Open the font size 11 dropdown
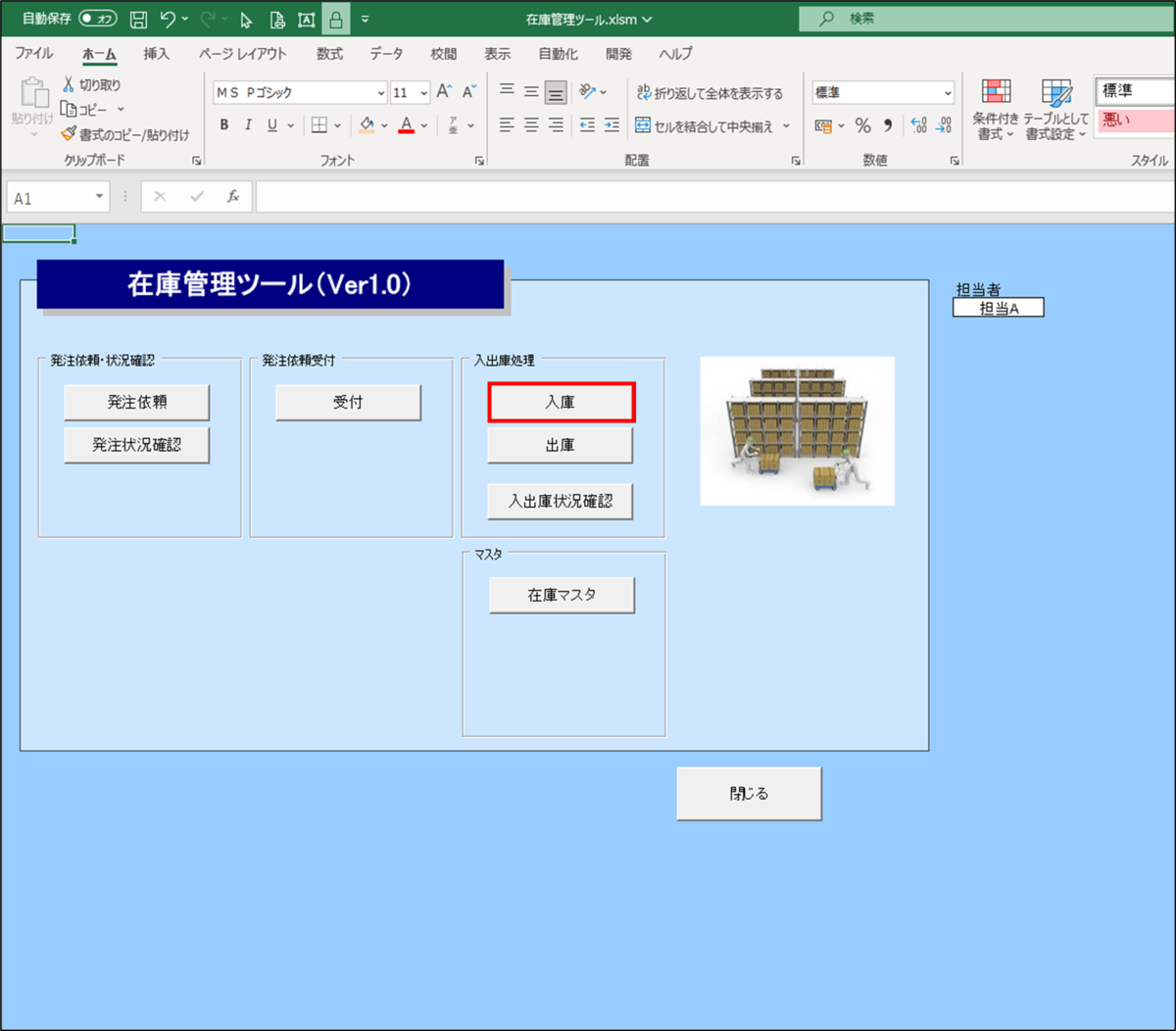The image size is (1176, 1031). (423, 93)
